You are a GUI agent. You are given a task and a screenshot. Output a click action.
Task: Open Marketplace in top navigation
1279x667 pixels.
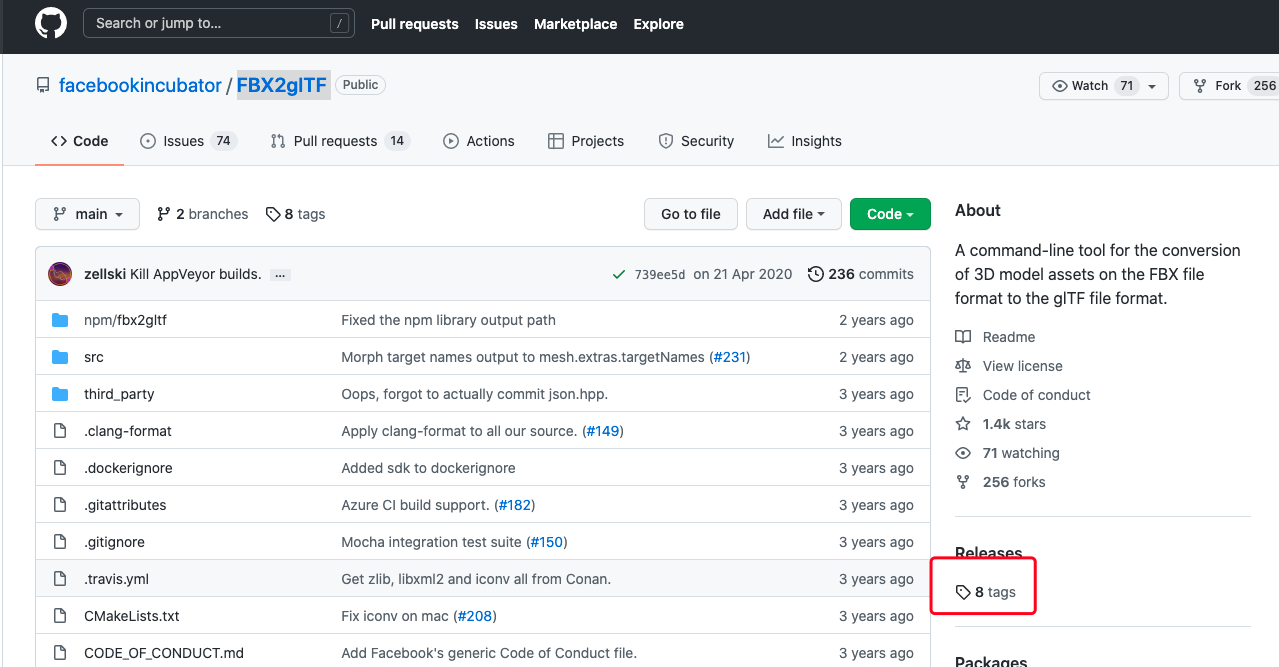pyautogui.click(x=575, y=24)
